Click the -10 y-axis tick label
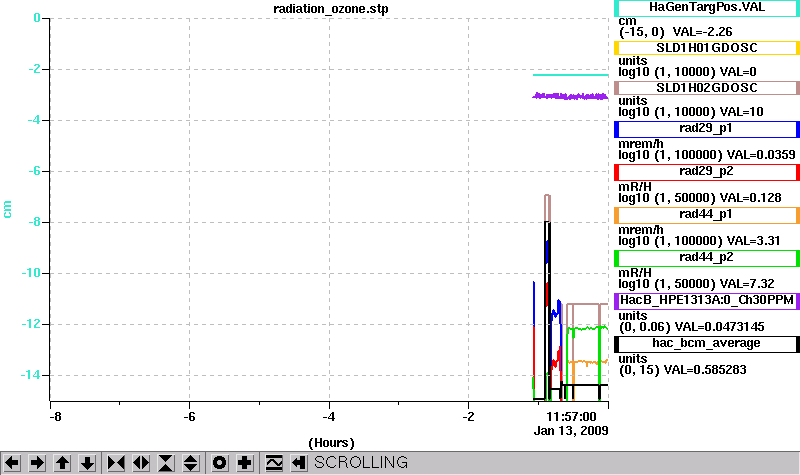Screen dimensions: 800x475 click(x=30, y=273)
